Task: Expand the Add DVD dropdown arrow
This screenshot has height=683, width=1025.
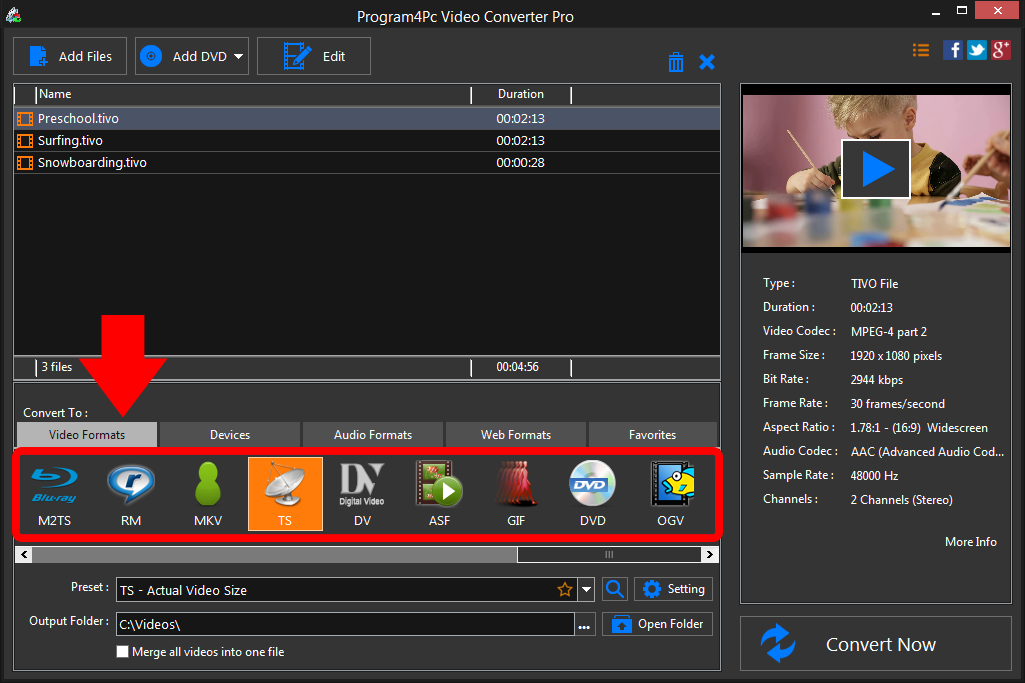Action: [239, 57]
